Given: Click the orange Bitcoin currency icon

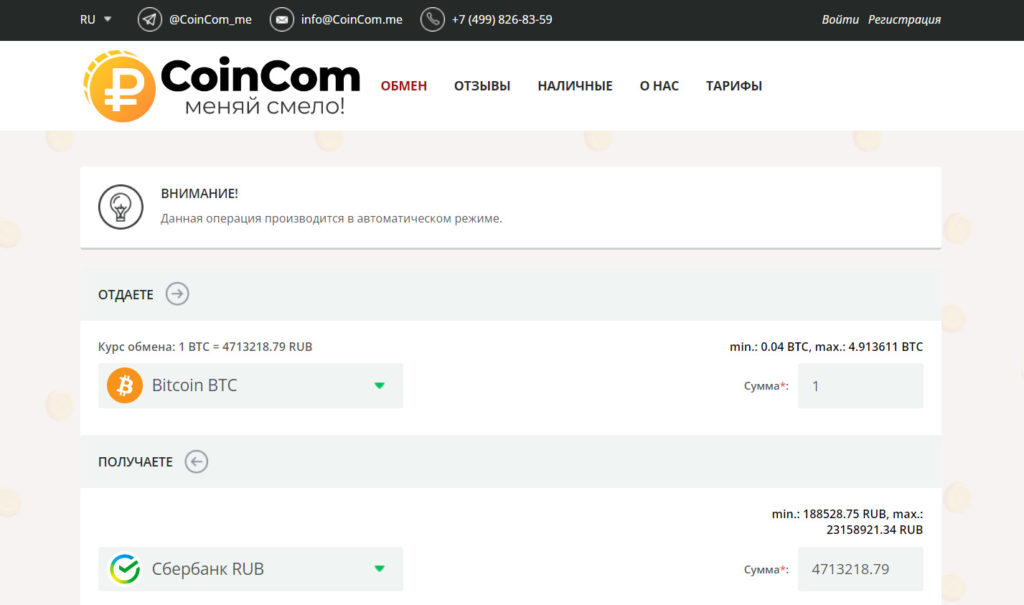Looking at the screenshot, I should coord(125,385).
